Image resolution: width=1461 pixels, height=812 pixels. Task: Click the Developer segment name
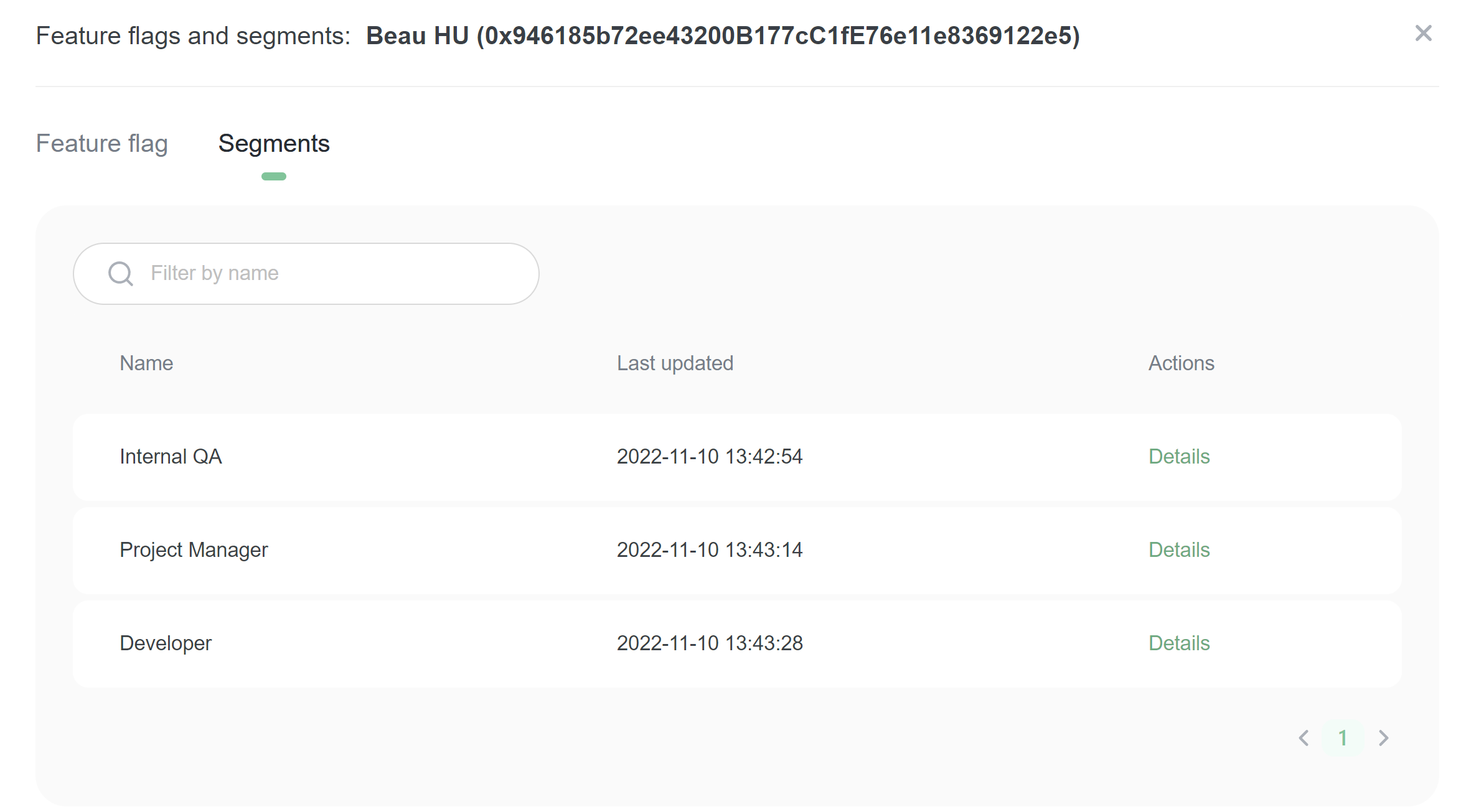[x=166, y=643]
